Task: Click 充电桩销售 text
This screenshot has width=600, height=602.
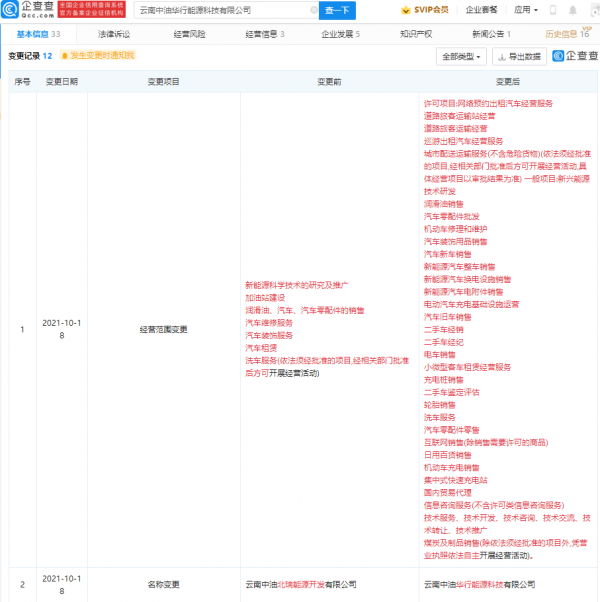Action: [x=444, y=380]
